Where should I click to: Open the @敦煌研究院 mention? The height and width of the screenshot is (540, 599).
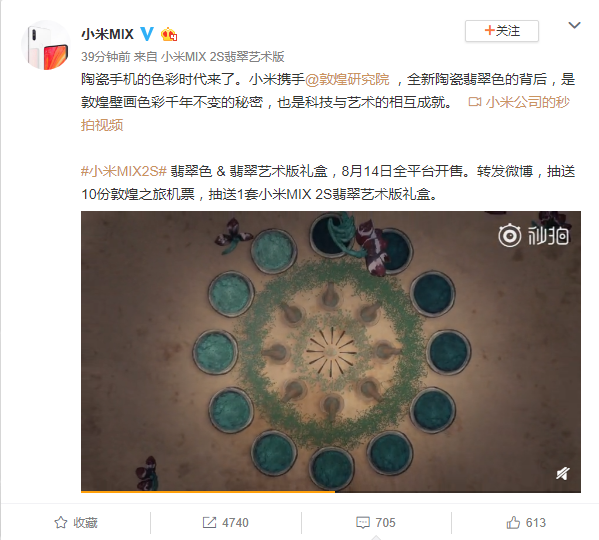pyautogui.click(x=347, y=79)
